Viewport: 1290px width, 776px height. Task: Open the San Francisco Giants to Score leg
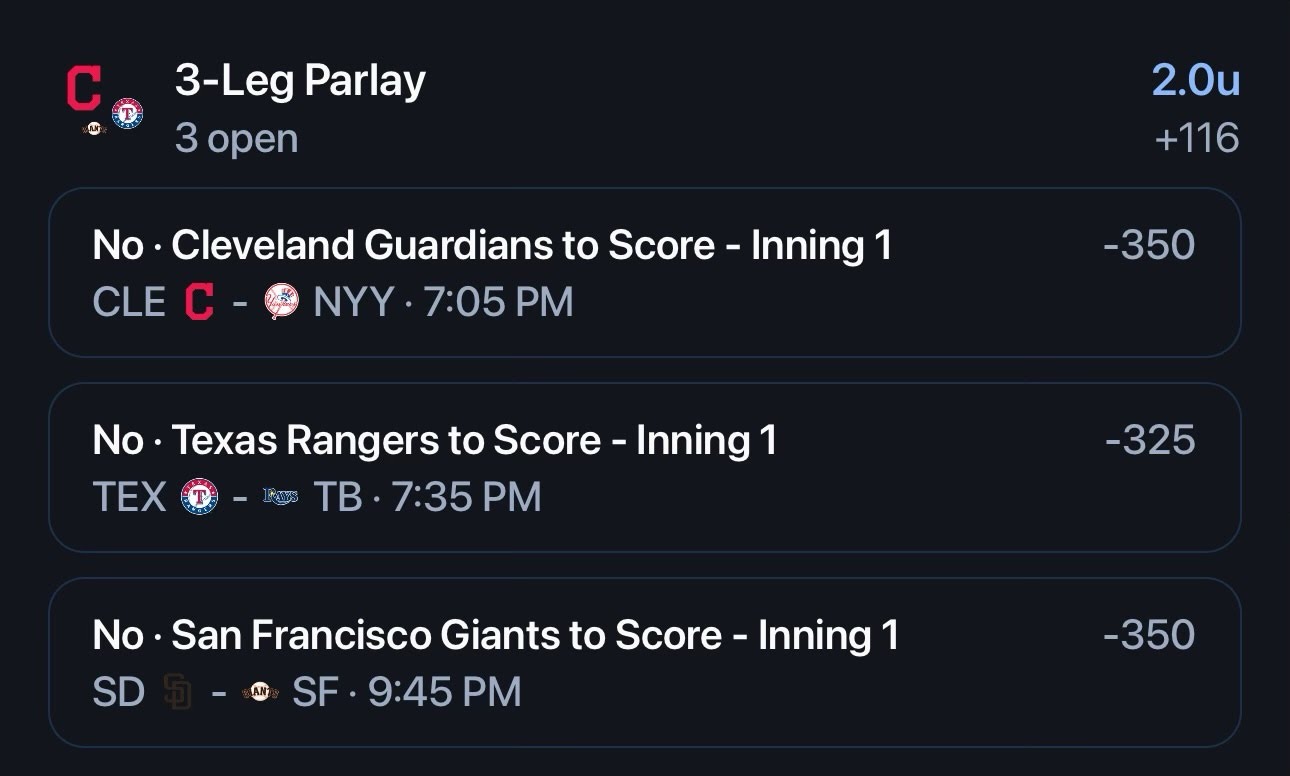(645, 662)
